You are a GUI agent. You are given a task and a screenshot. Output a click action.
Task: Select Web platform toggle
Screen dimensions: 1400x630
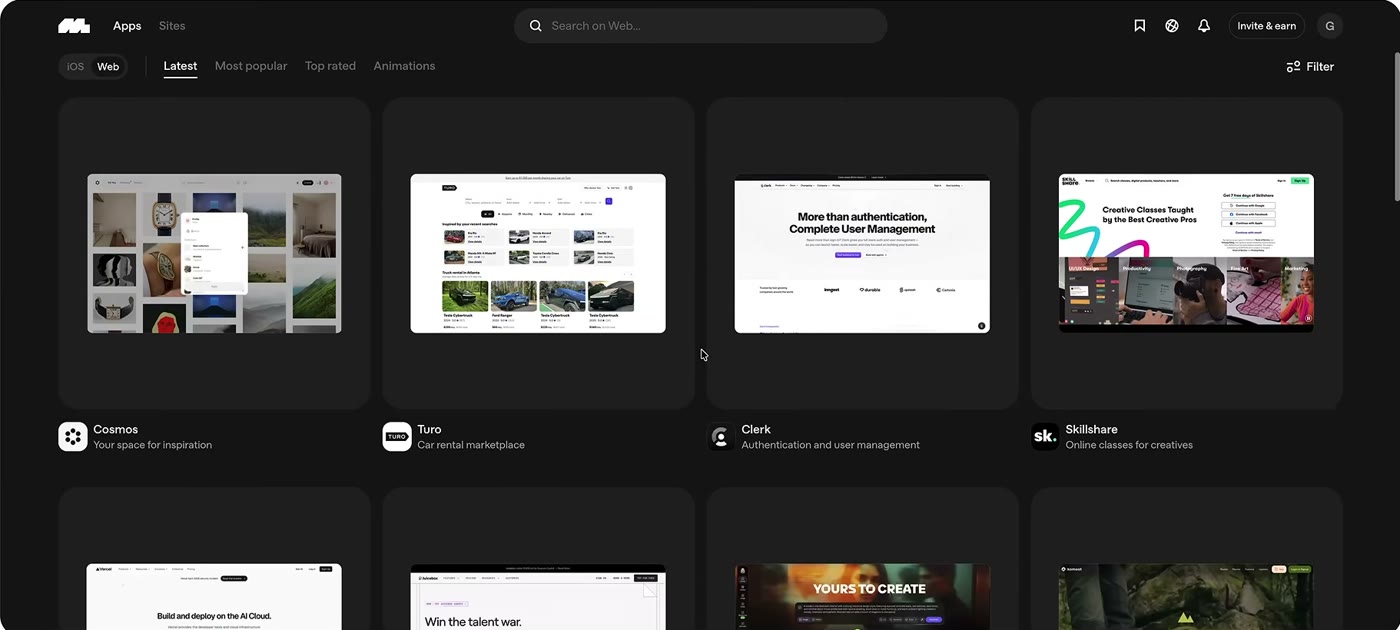(x=108, y=67)
